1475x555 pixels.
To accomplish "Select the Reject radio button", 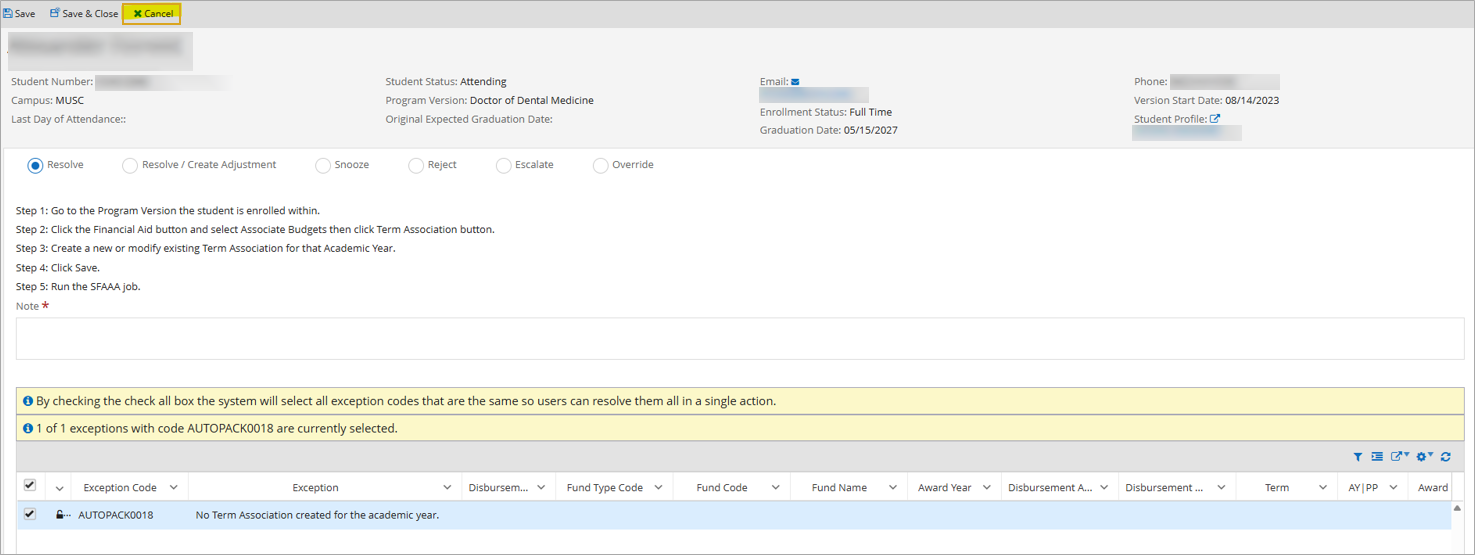I will (x=416, y=165).
